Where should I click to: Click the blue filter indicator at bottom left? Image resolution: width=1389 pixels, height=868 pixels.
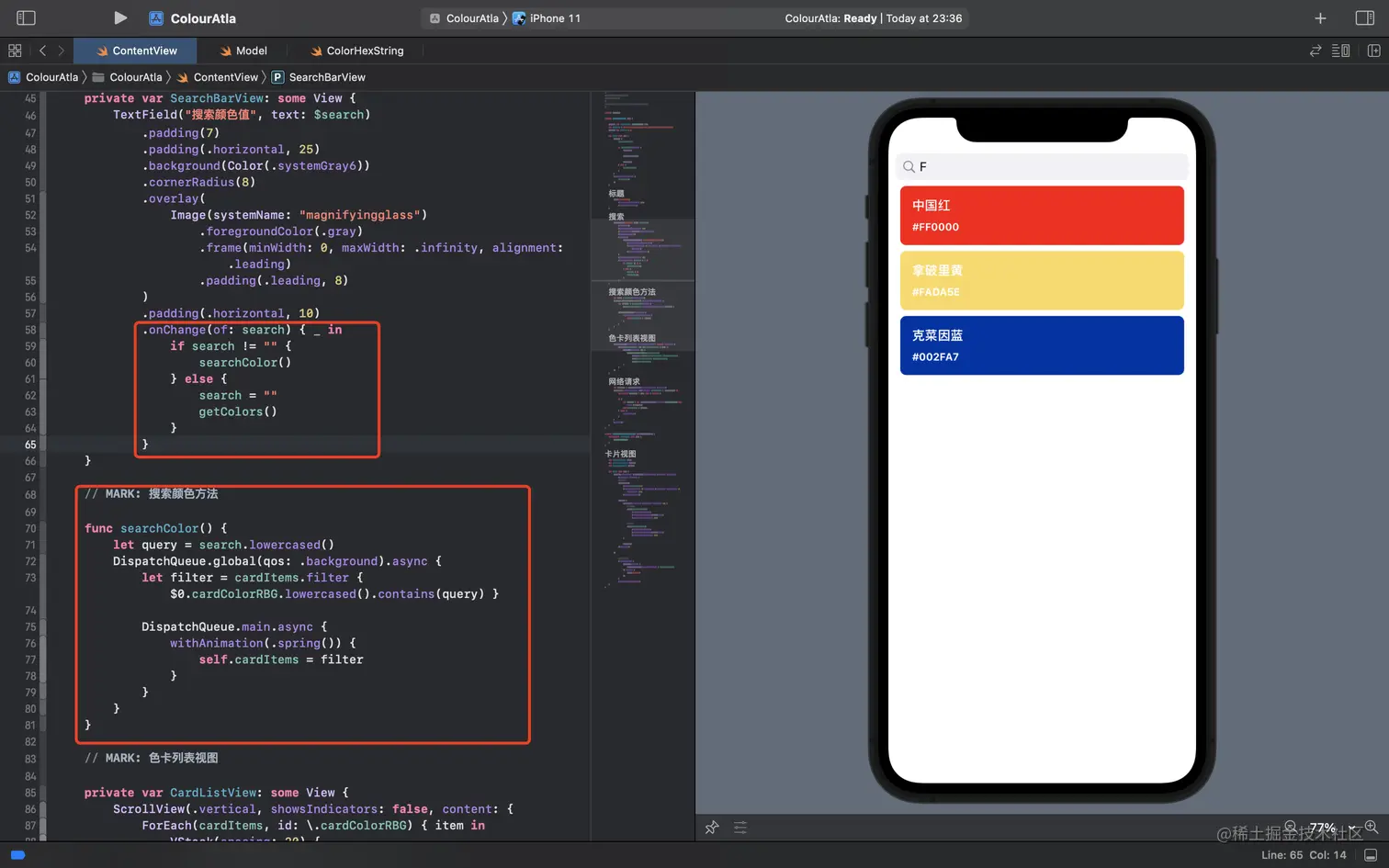click(17, 855)
